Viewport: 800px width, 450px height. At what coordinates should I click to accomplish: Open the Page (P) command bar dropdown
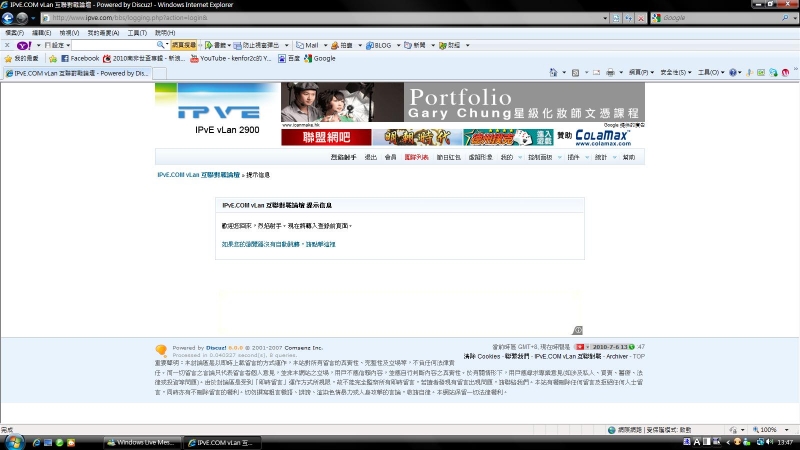(641, 72)
